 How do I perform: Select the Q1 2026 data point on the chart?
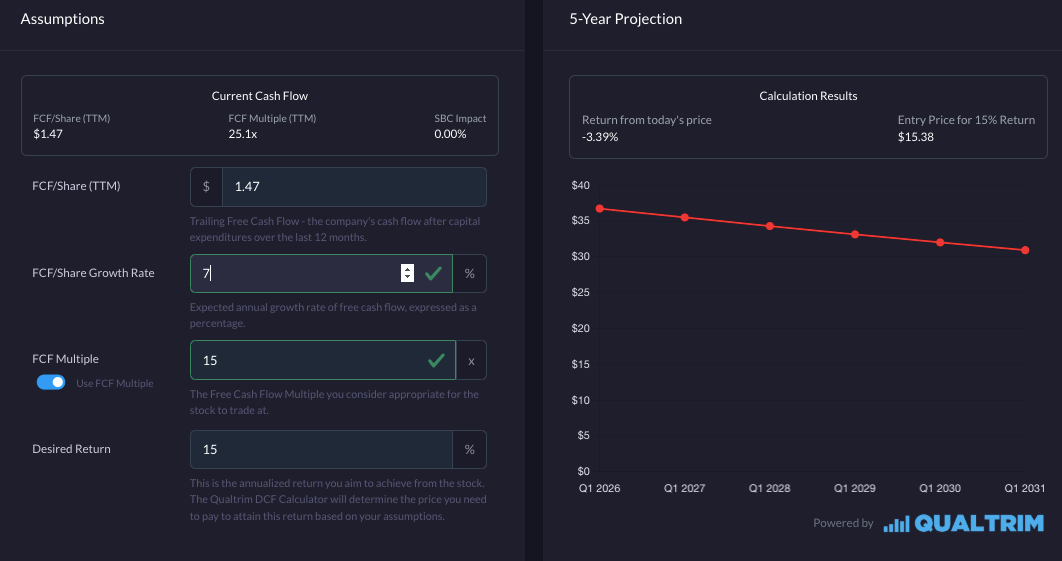pos(599,209)
